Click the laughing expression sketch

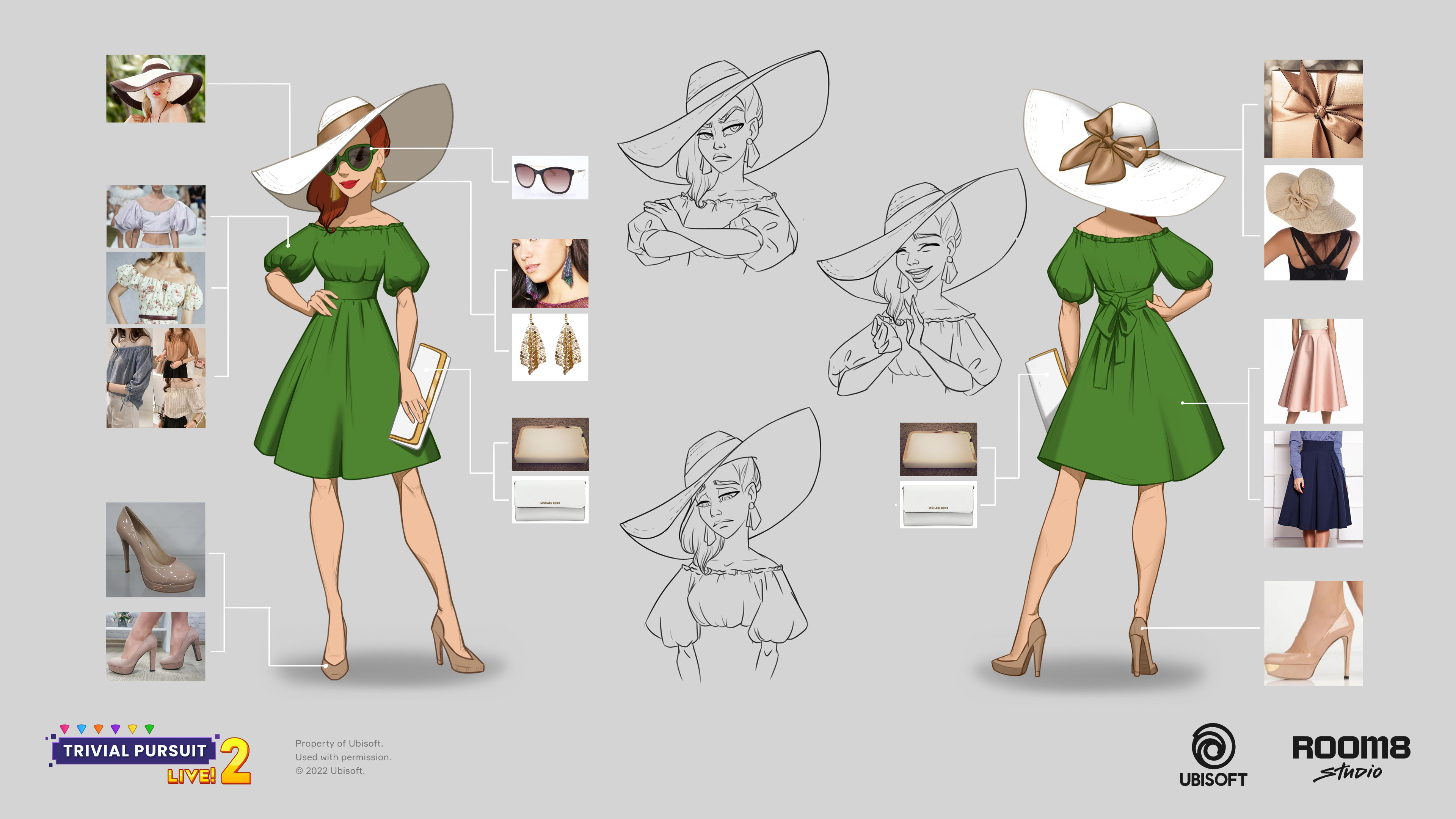tap(921, 282)
